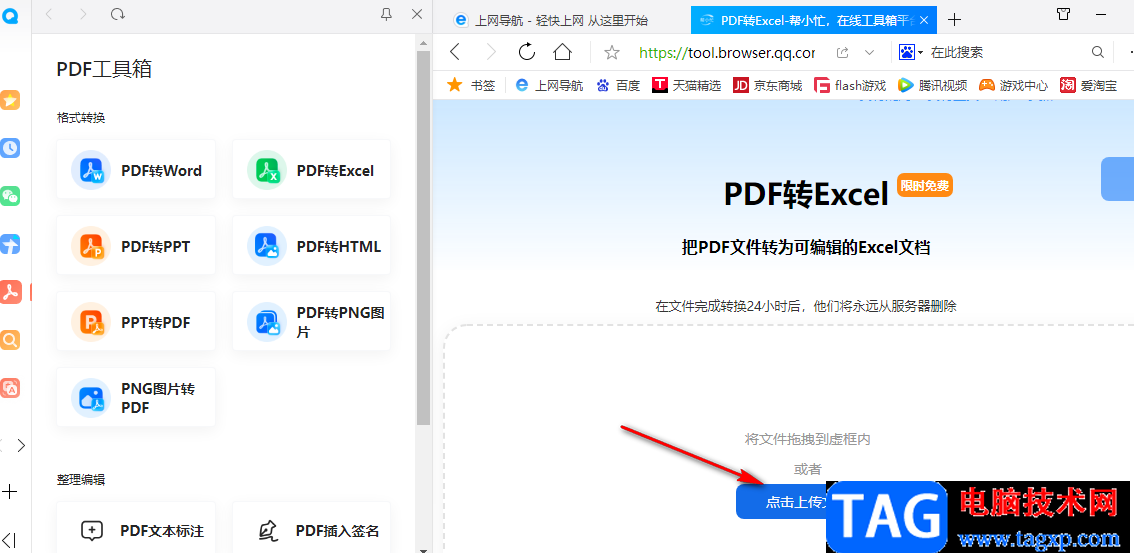
Task: Refresh the PDF工具箱 side panel
Action: pos(118,14)
